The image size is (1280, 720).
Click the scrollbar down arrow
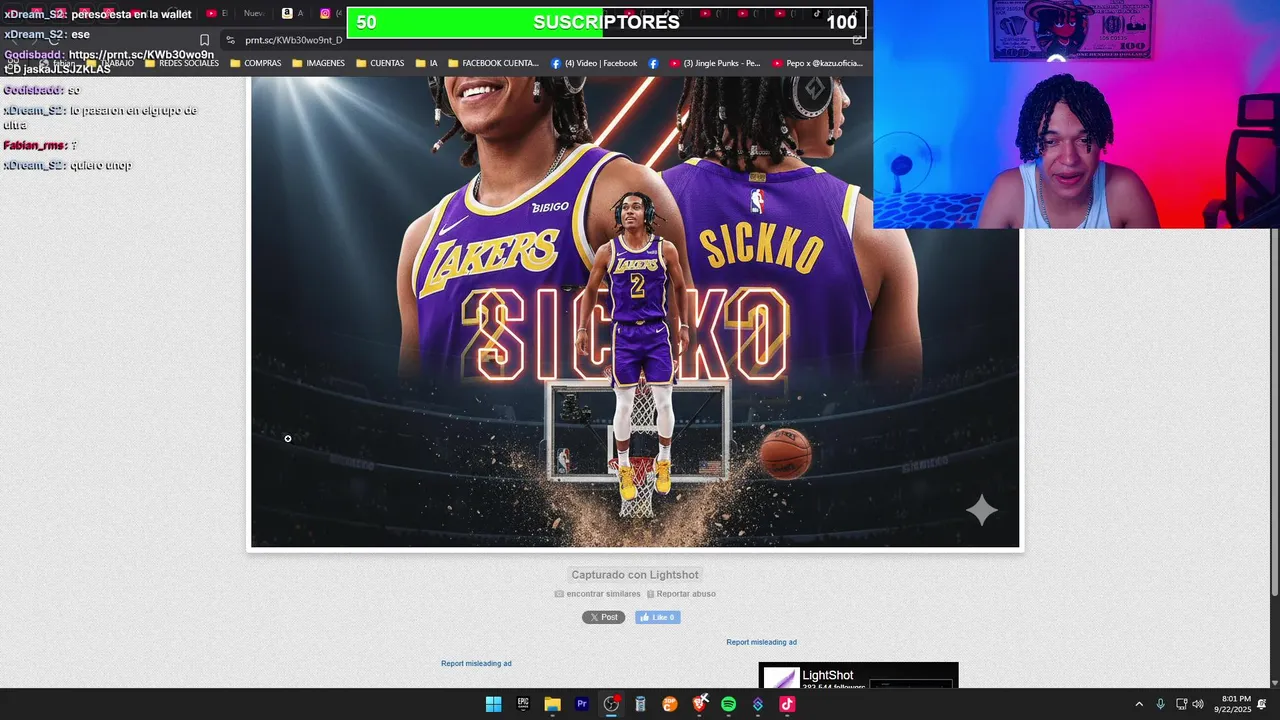click(1274, 683)
